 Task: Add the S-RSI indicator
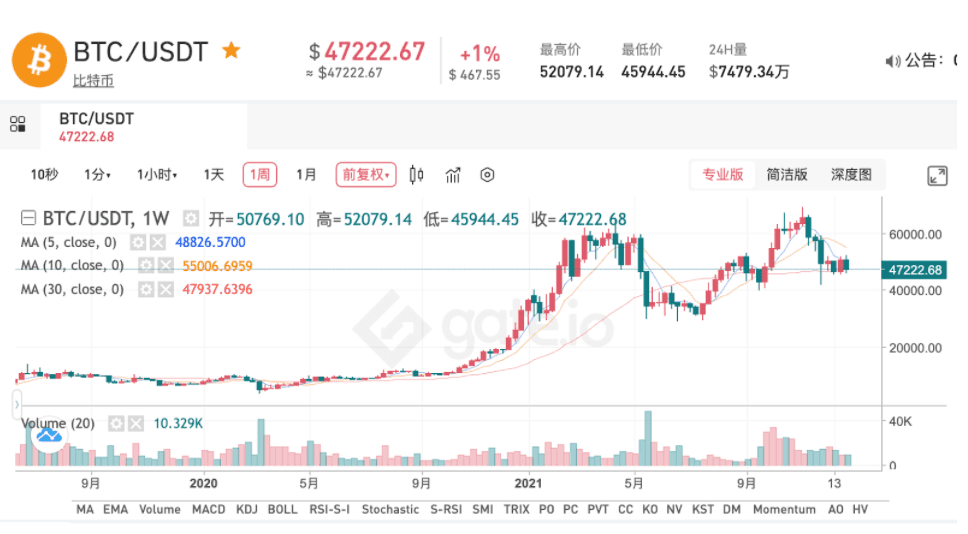point(446,510)
